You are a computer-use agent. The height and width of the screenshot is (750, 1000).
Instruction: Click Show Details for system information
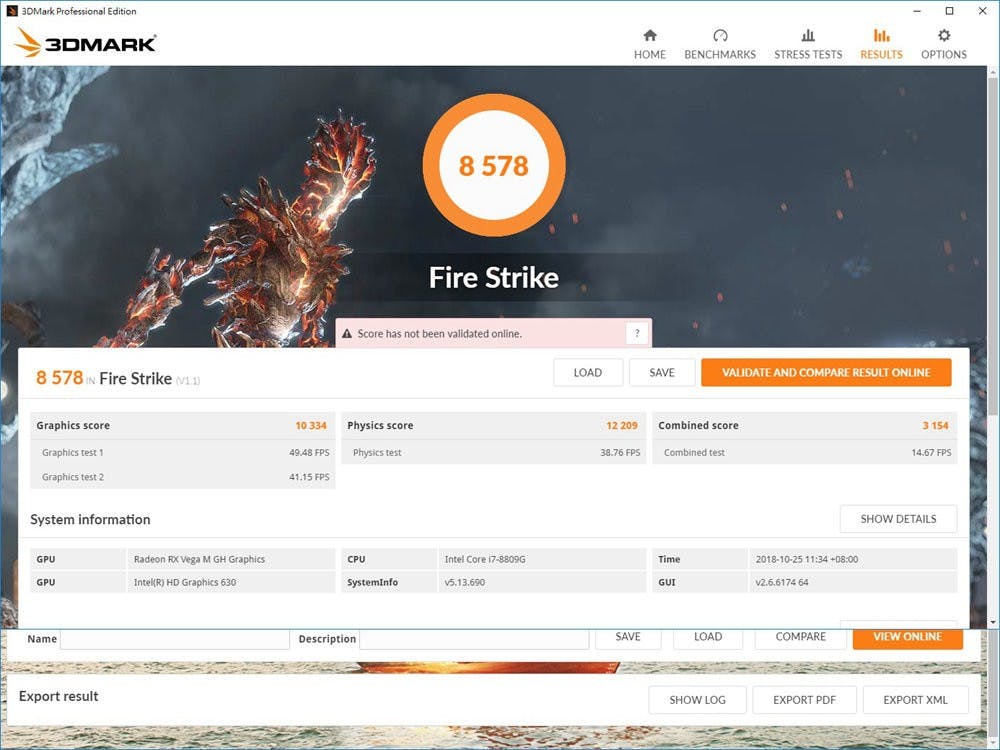898,519
